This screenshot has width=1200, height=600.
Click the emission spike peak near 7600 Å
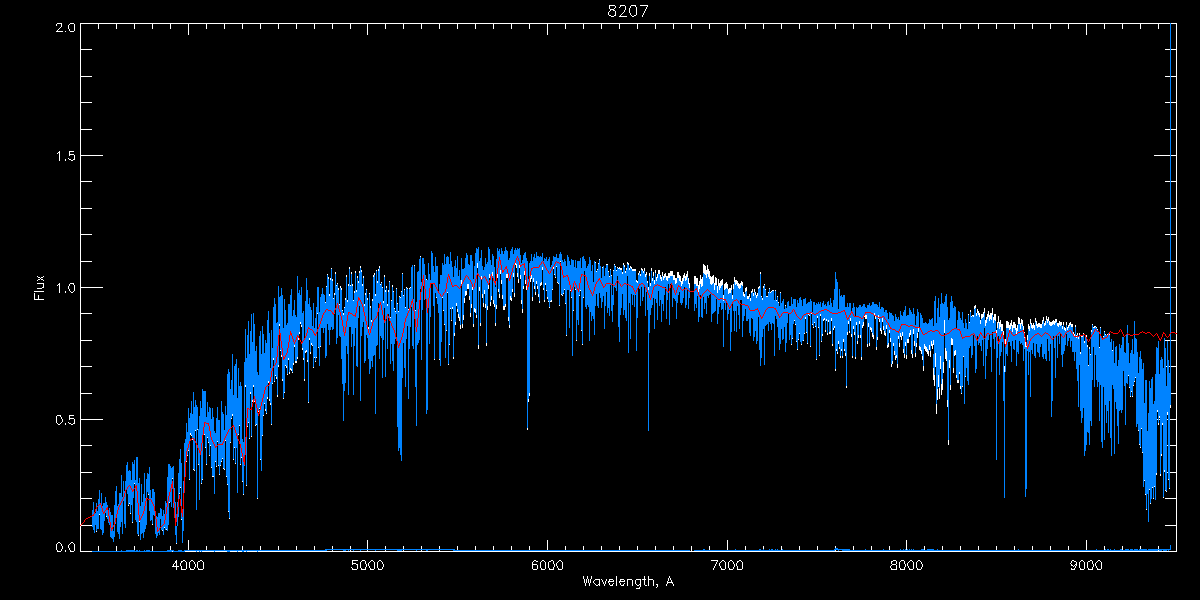(x=837, y=273)
